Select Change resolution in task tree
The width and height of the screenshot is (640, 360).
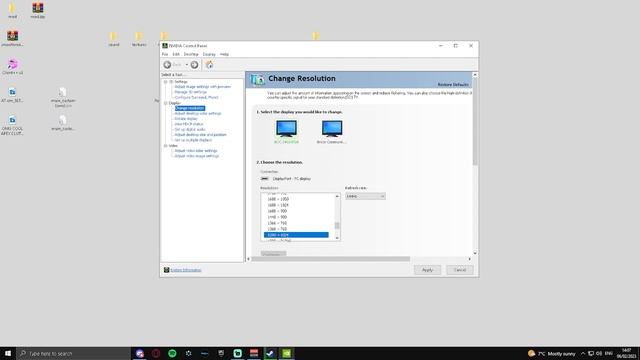pyautogui.click(x=190, y=108)
